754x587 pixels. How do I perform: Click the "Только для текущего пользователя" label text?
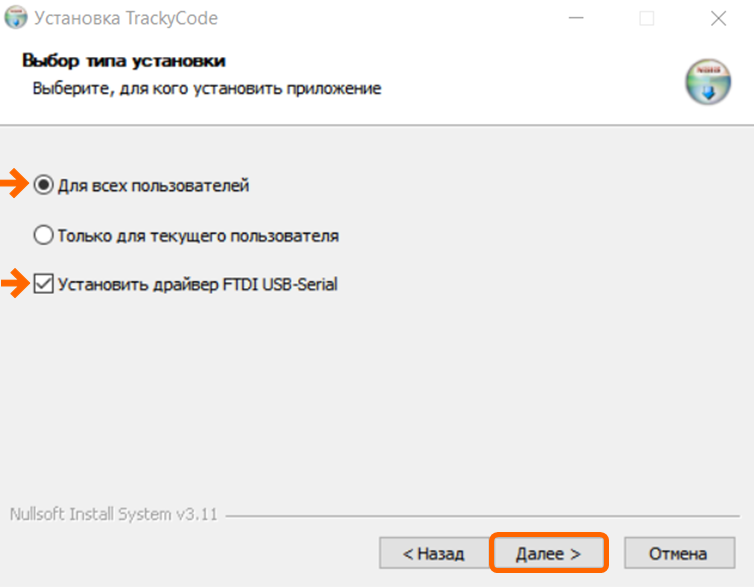[x=198, y=236]
